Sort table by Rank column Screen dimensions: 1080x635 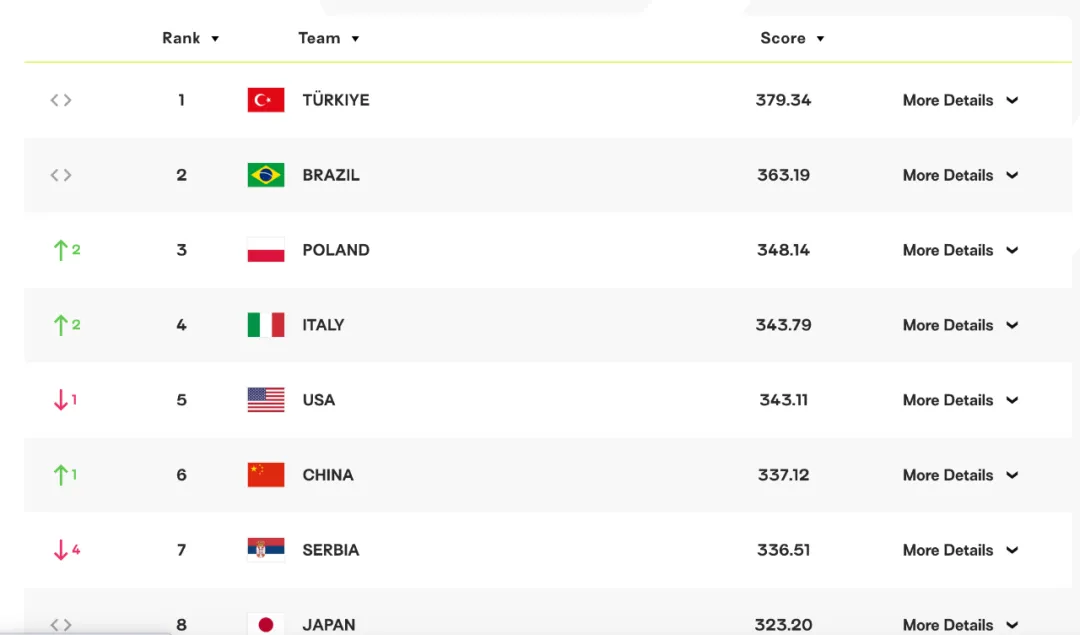point(190,38)
